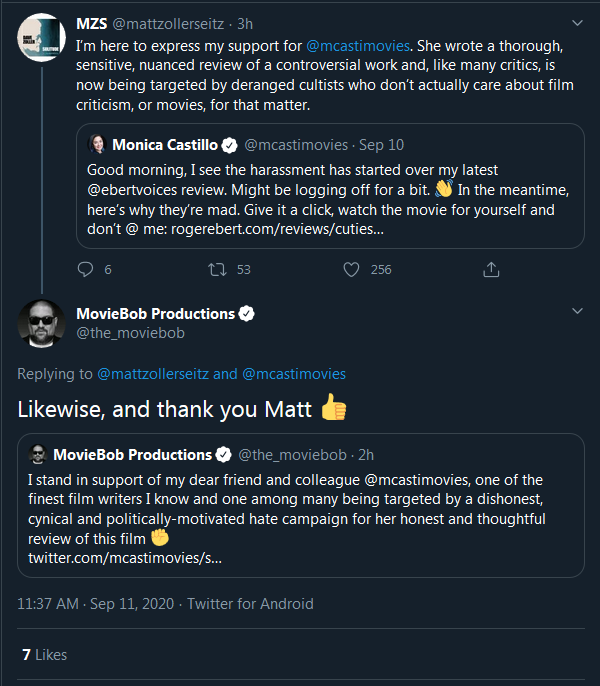Open the share icon on MZS tweet
The image size is (600, 686).
(x=491, y=269)
